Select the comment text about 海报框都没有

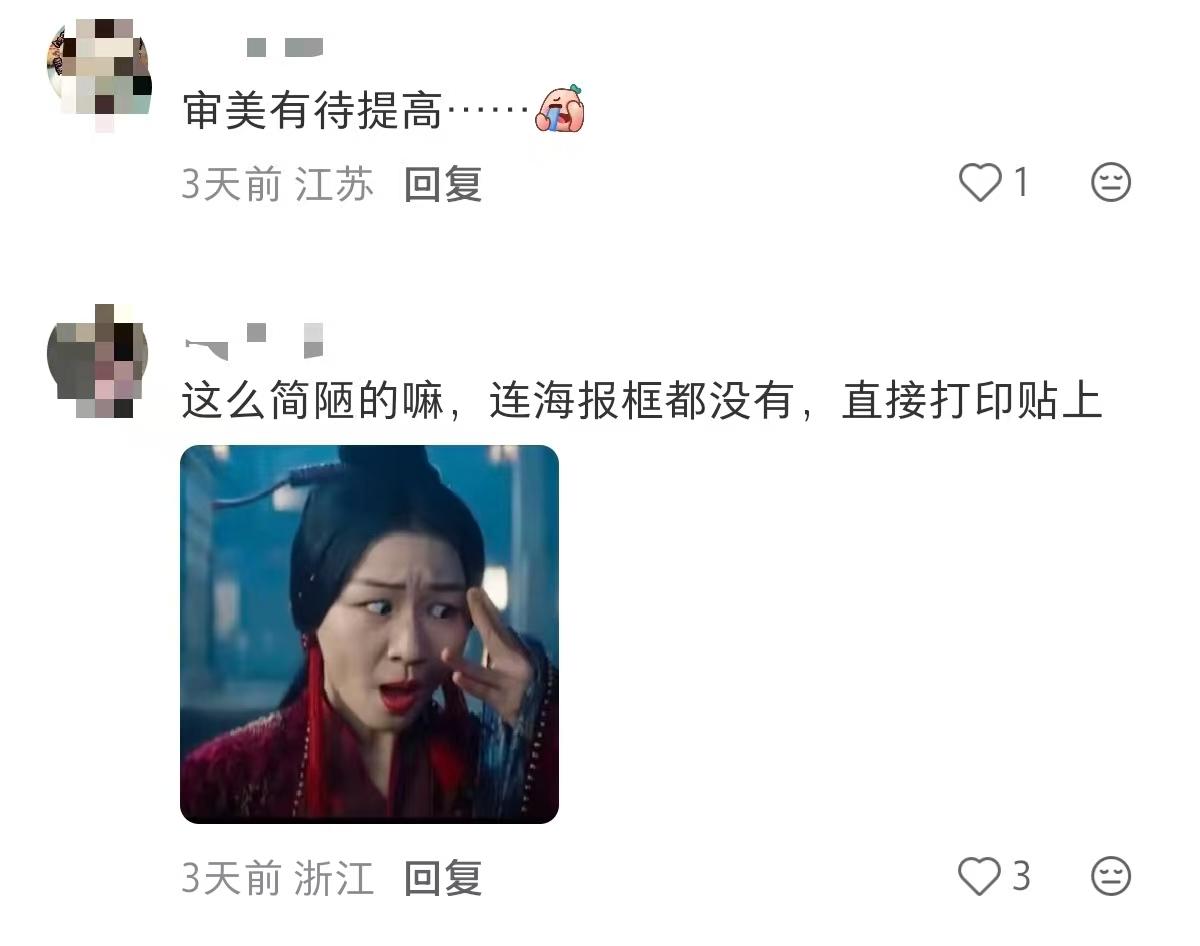pos(642,402)
